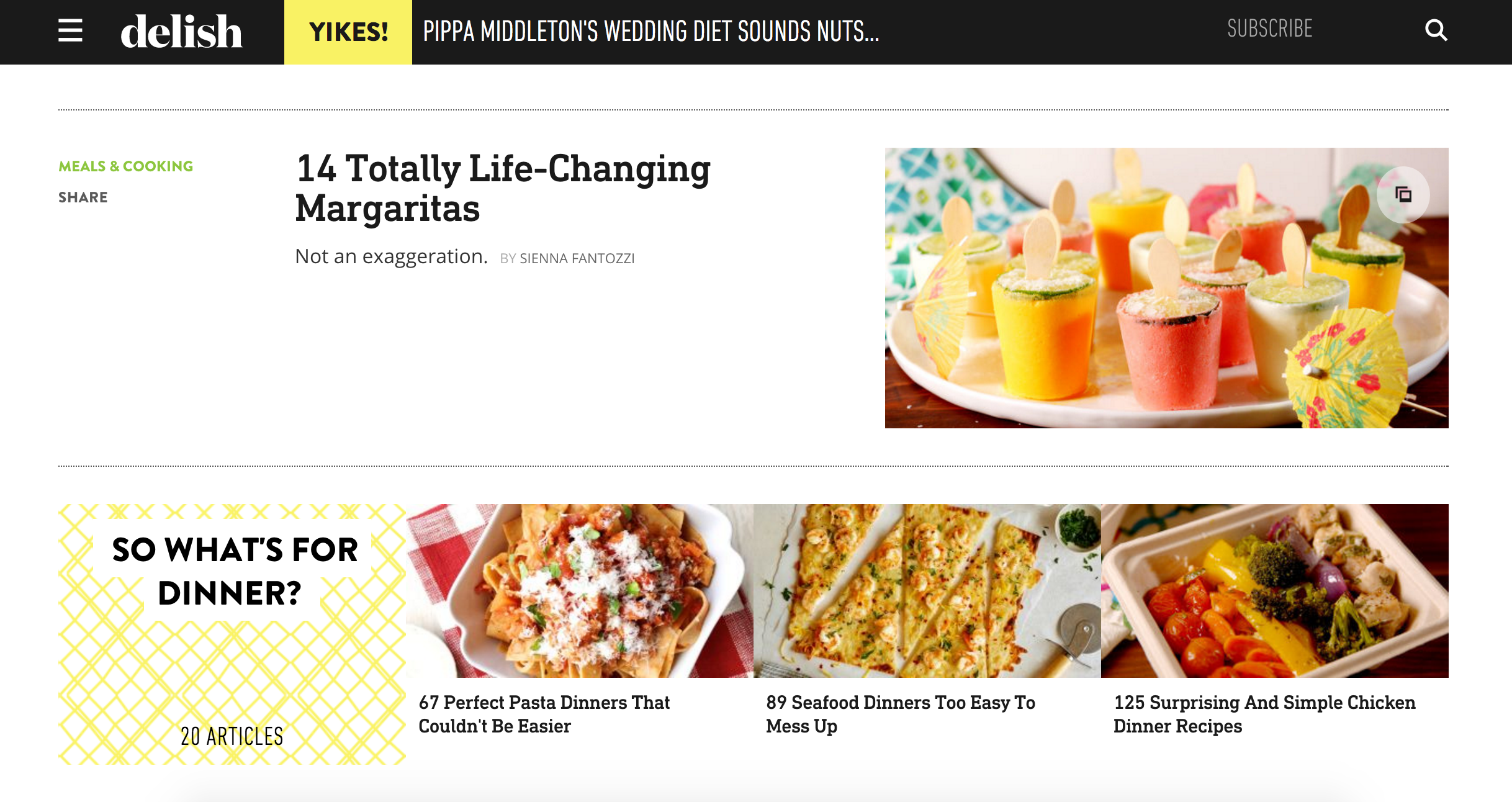The image size is (1512, 802).
Task: Open the search magnifier icon
Action: click(x=1436, y=30)
